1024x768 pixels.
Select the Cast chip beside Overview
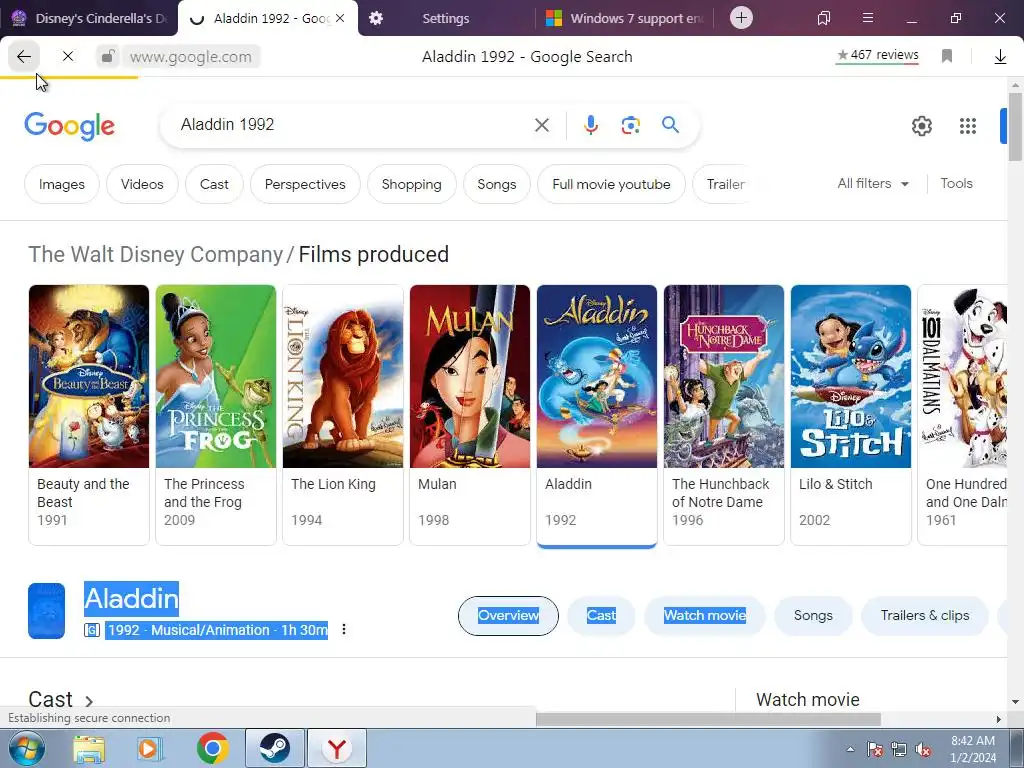(601, 615)
